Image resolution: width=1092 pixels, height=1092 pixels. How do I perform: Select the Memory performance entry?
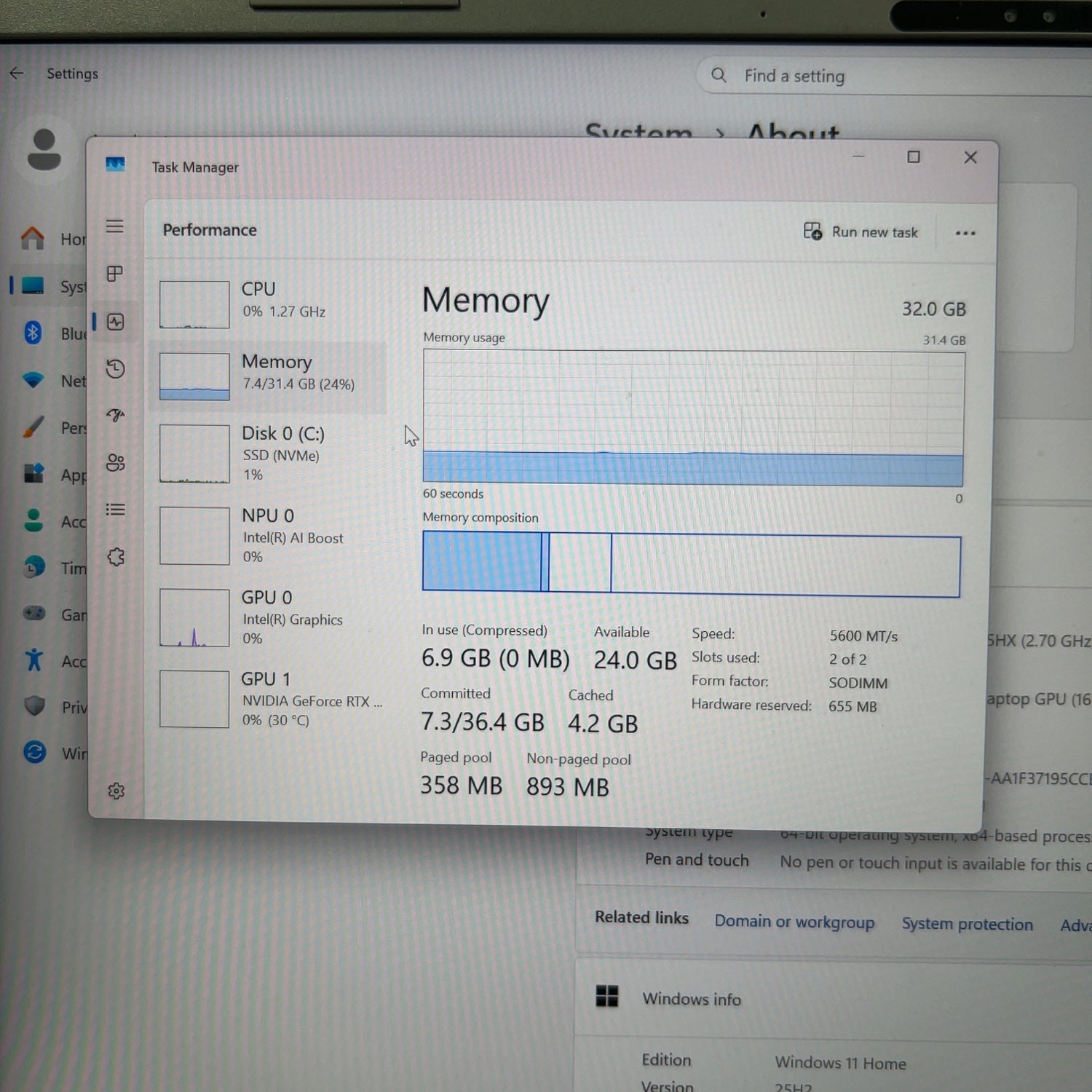(x=268, y=376)
